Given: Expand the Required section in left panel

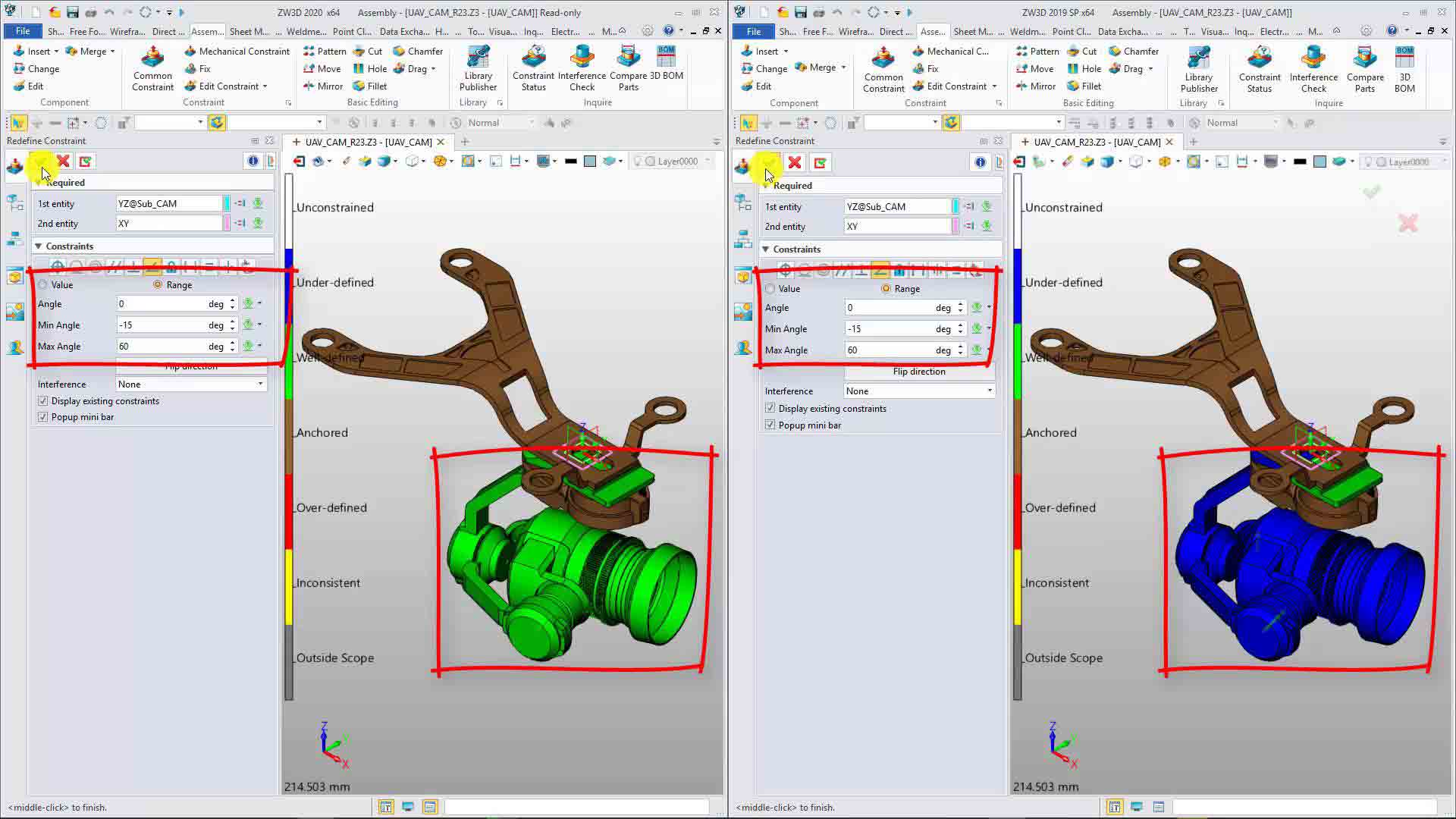Looking at the screenshot, I should [38, 182].
